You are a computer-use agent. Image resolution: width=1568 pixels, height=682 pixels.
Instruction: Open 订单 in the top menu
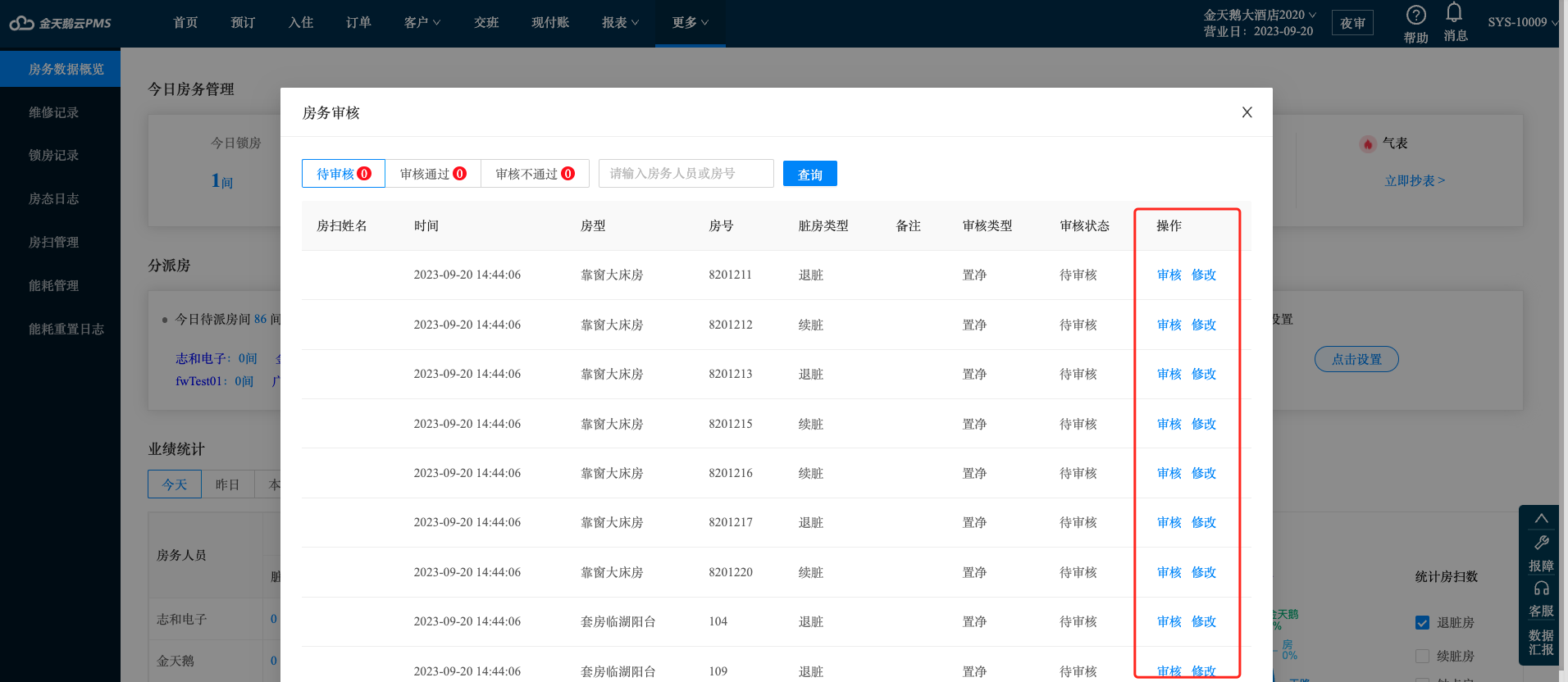(358, 23)
